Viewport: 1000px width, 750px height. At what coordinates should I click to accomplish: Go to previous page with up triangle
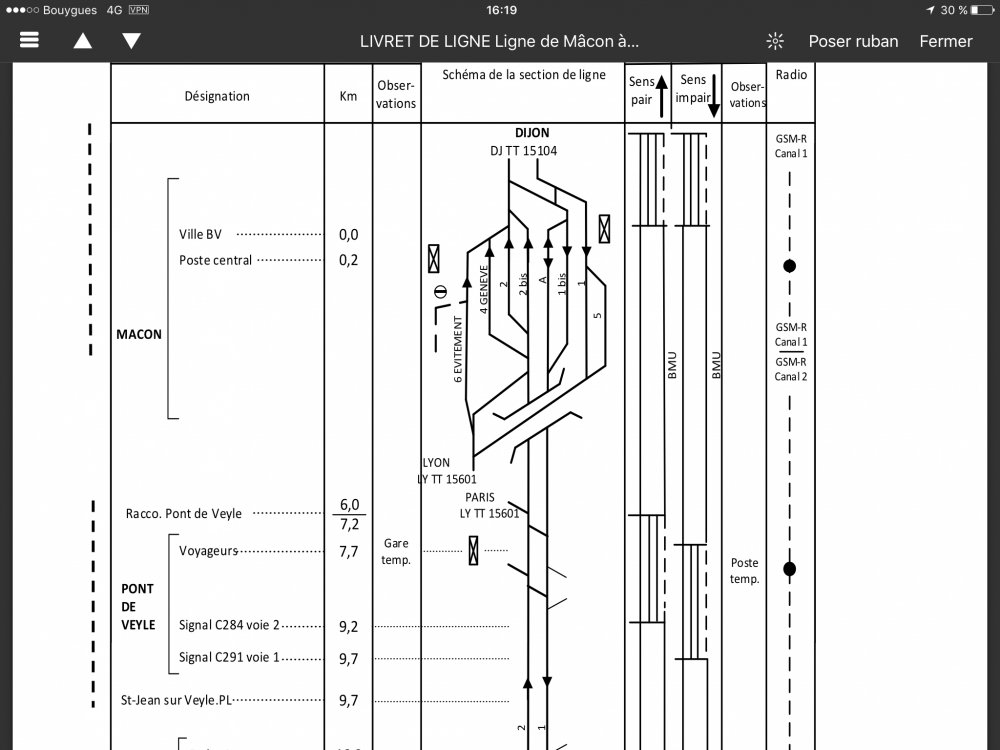click(x=82, y=41)
